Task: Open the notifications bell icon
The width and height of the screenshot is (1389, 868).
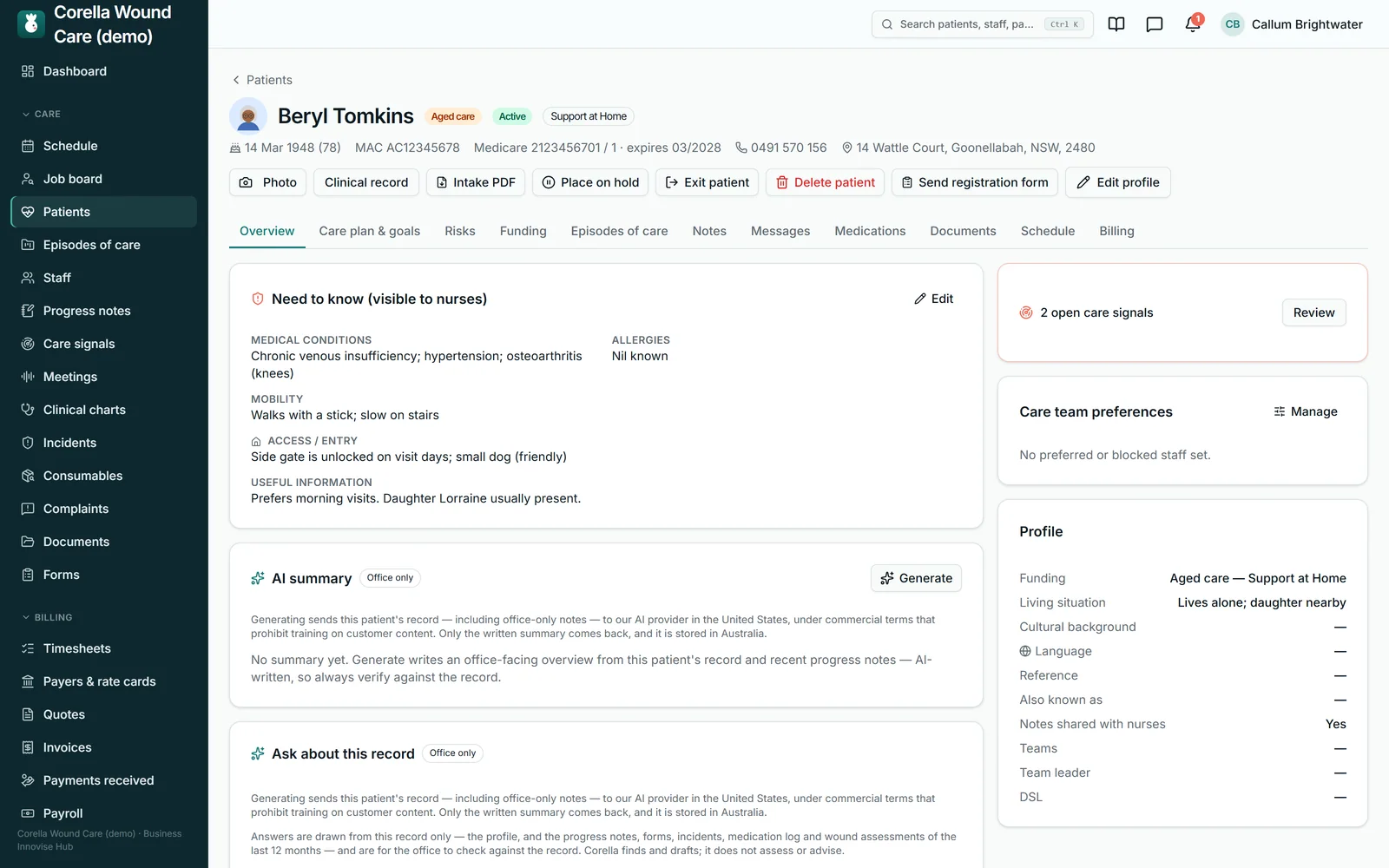Action: click(x=1193, y=24)
